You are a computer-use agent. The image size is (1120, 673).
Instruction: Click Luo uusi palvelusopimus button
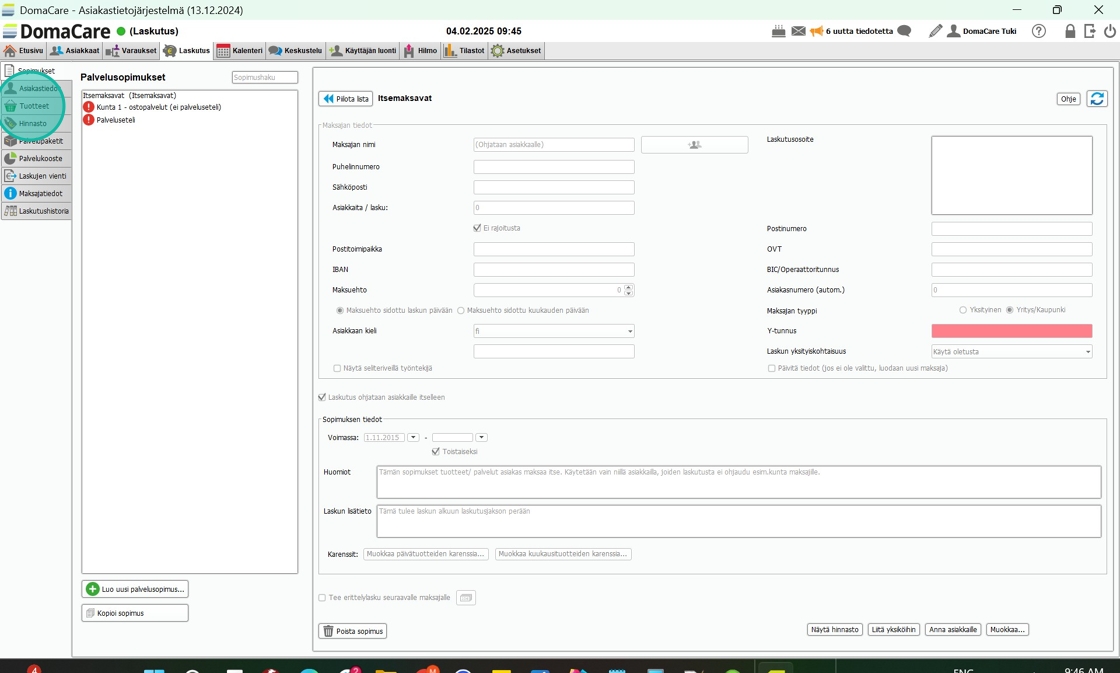(x=135, y=589)
